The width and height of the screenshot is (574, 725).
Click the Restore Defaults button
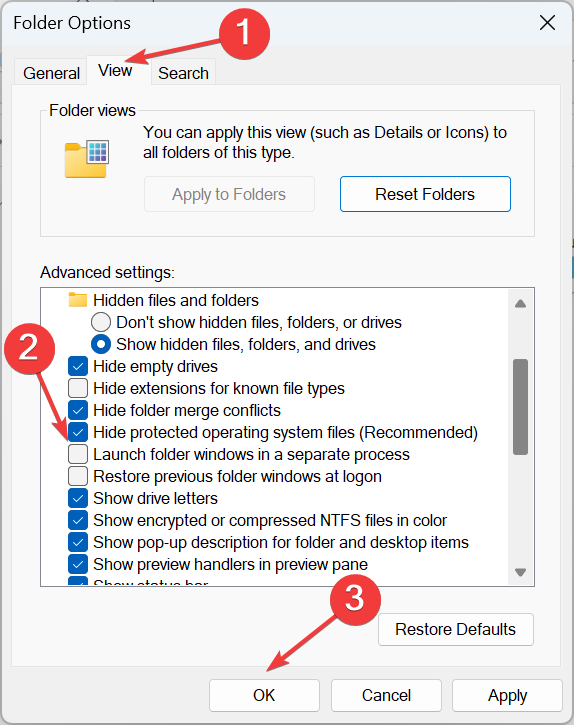(456, 629)
